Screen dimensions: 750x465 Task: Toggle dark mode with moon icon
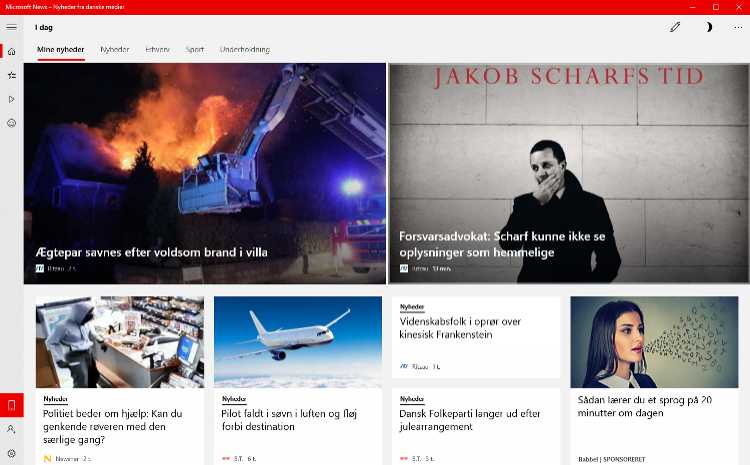tap(708, 27)
